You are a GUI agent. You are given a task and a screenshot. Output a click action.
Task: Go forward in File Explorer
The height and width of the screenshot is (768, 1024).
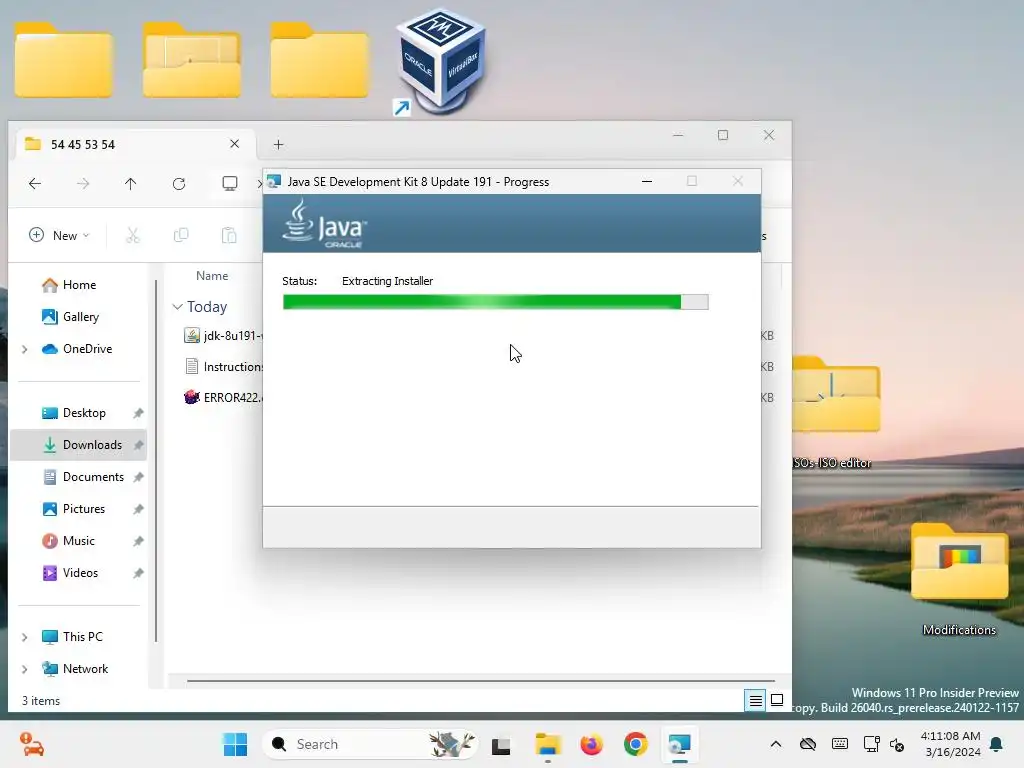click(x=83, y=184)
